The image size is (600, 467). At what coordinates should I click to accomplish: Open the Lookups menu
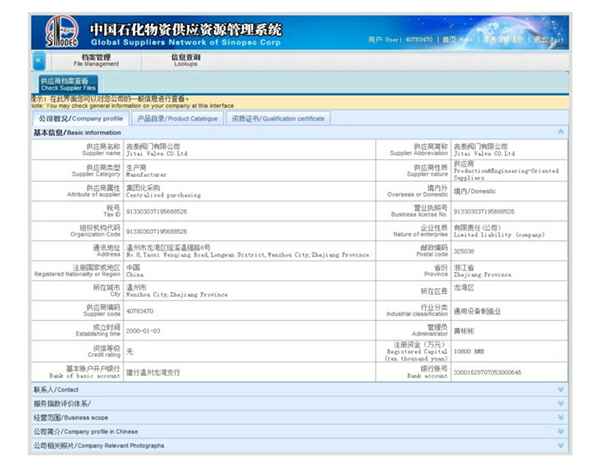(185, 60)
